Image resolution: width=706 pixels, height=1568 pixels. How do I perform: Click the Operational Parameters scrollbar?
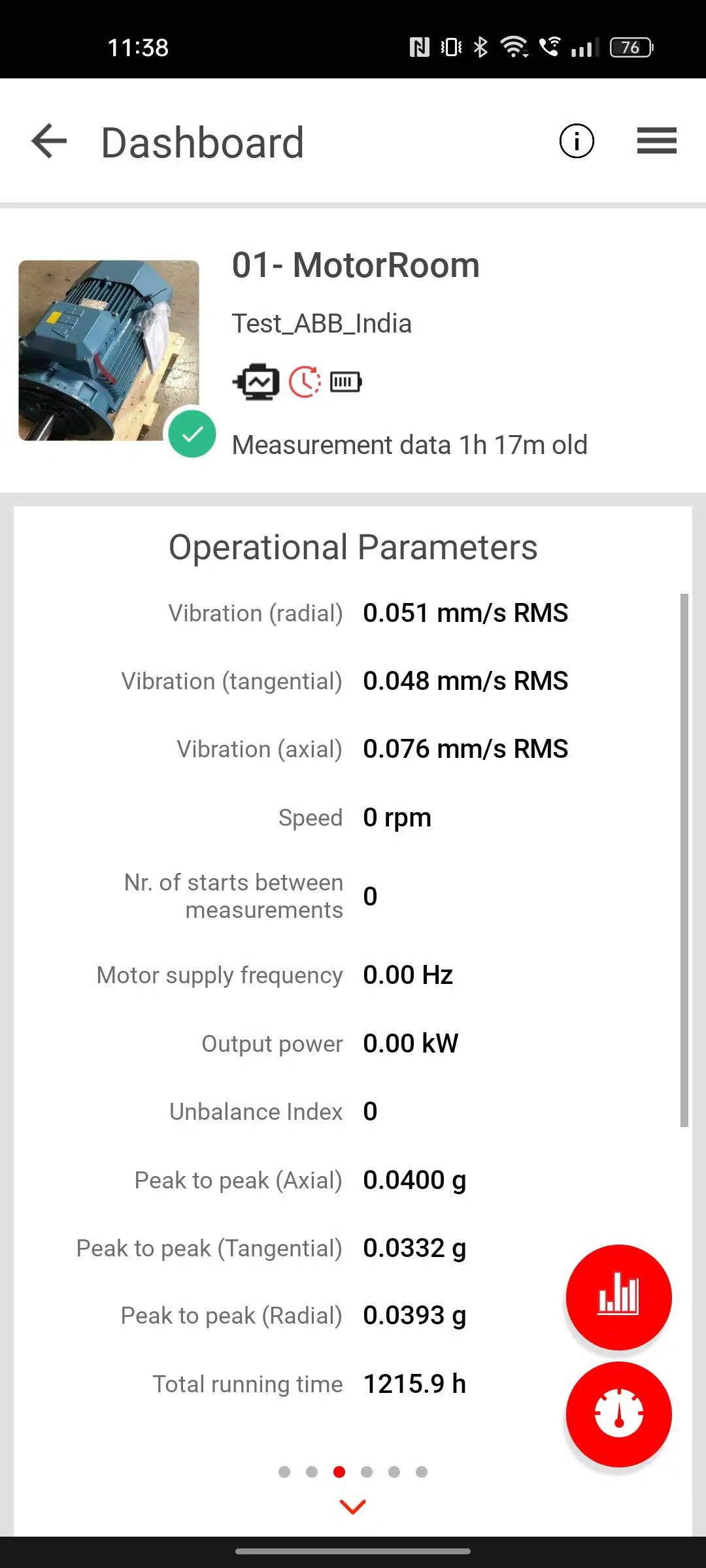(x=684, y=860)
